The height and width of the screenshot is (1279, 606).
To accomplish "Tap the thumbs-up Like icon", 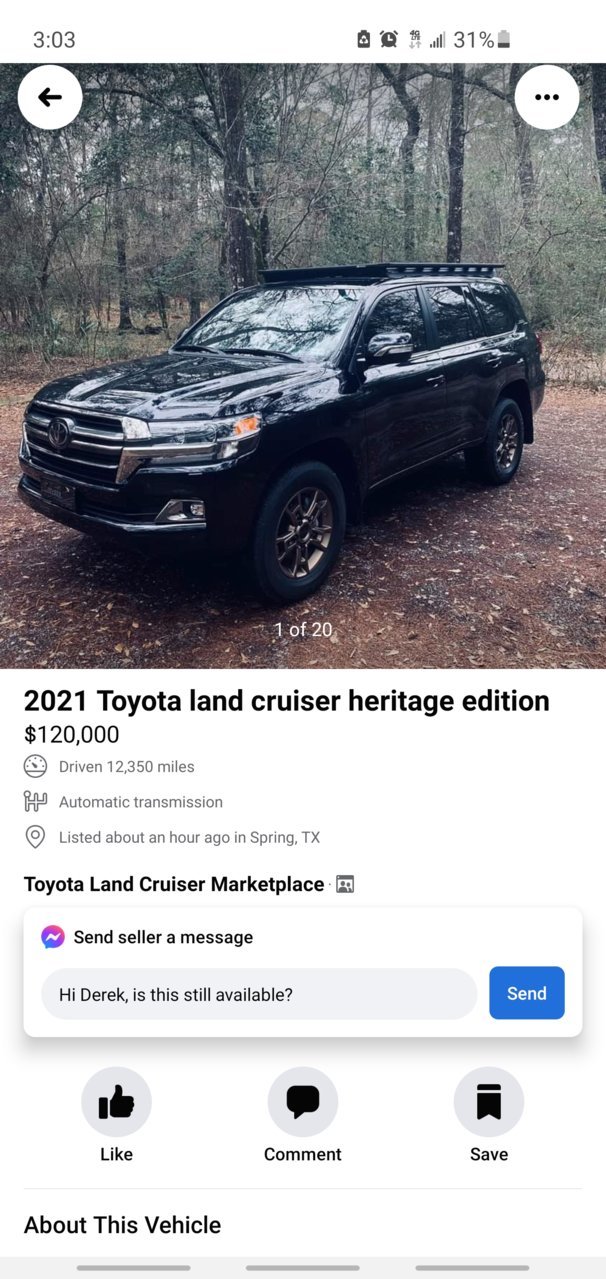I will tap(116, 1102).
